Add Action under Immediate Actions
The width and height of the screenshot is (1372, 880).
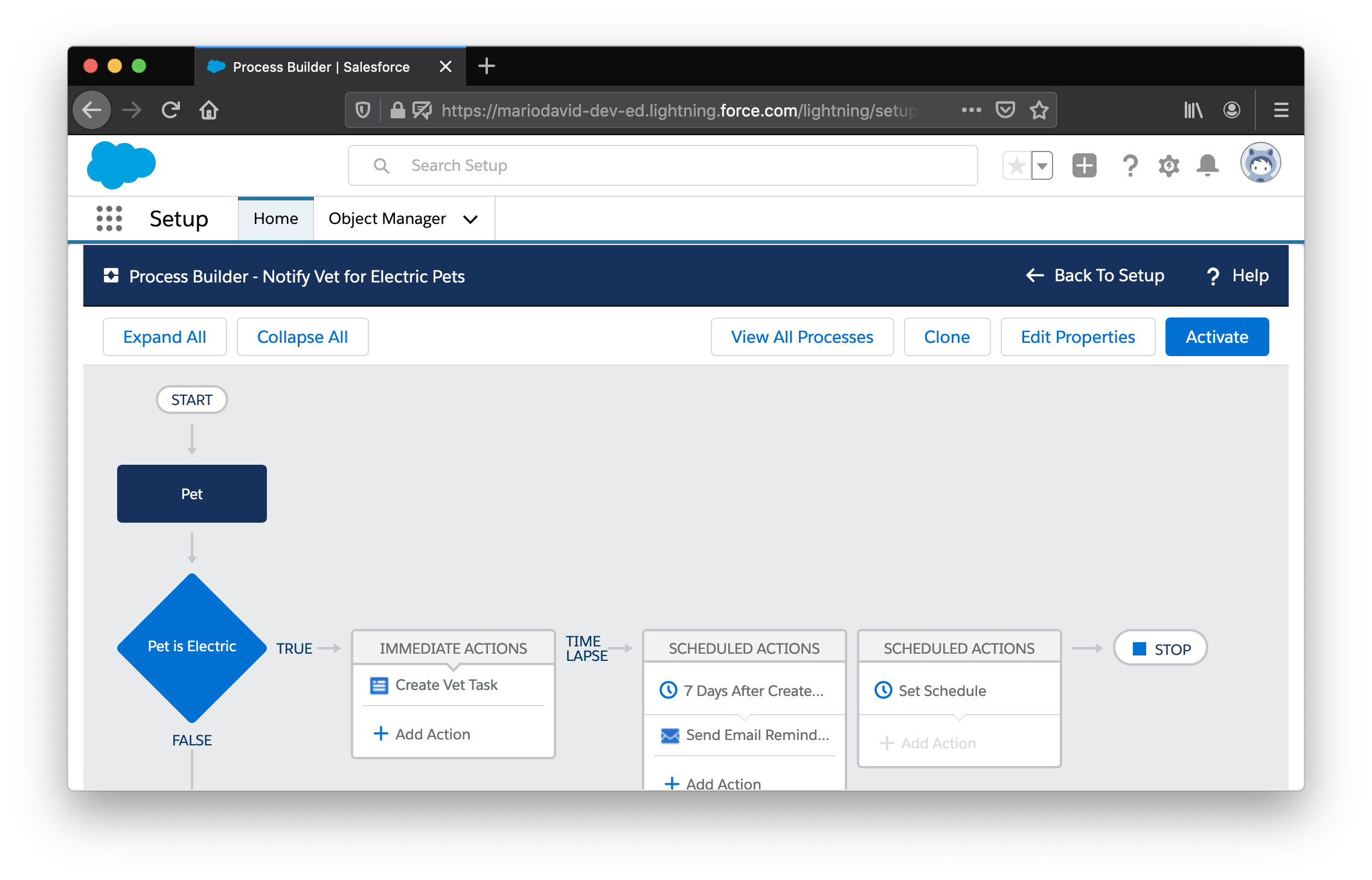[x=422, y=734]
